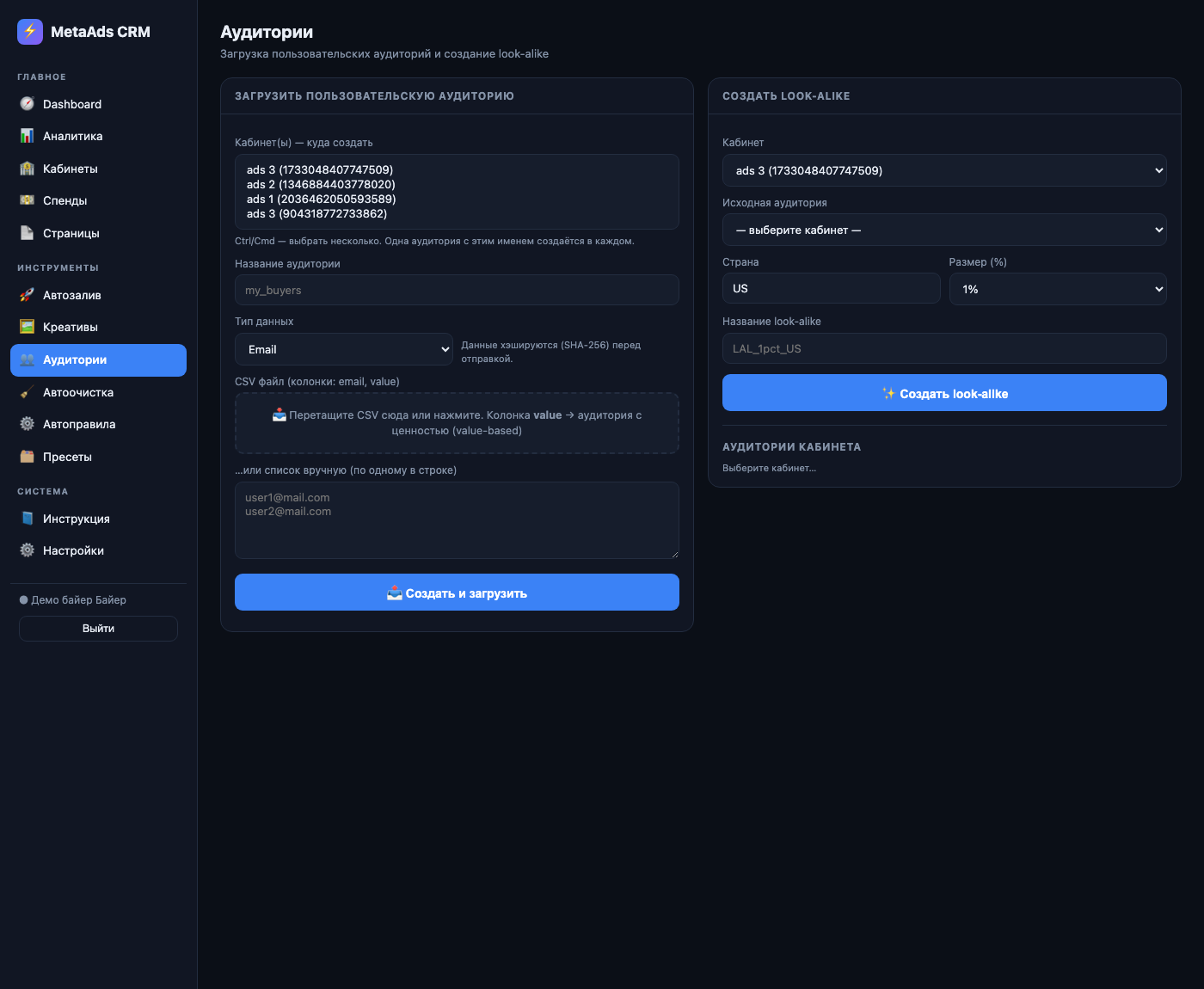Click the Инструкция book icon
Image resolution: width=1204 pixels, height=989 pixels.
27,519
